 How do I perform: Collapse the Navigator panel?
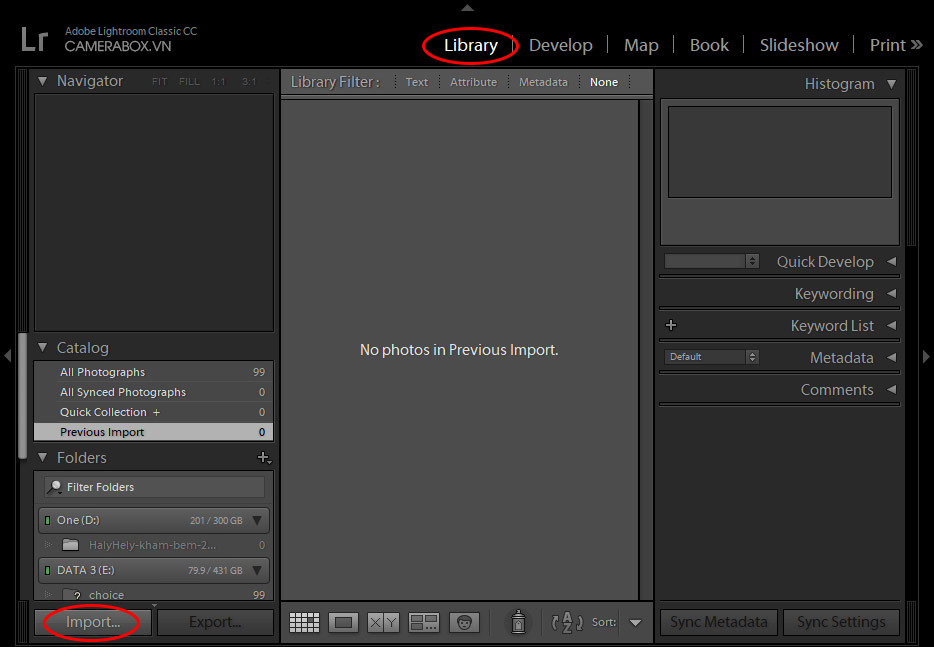(43, 81)
